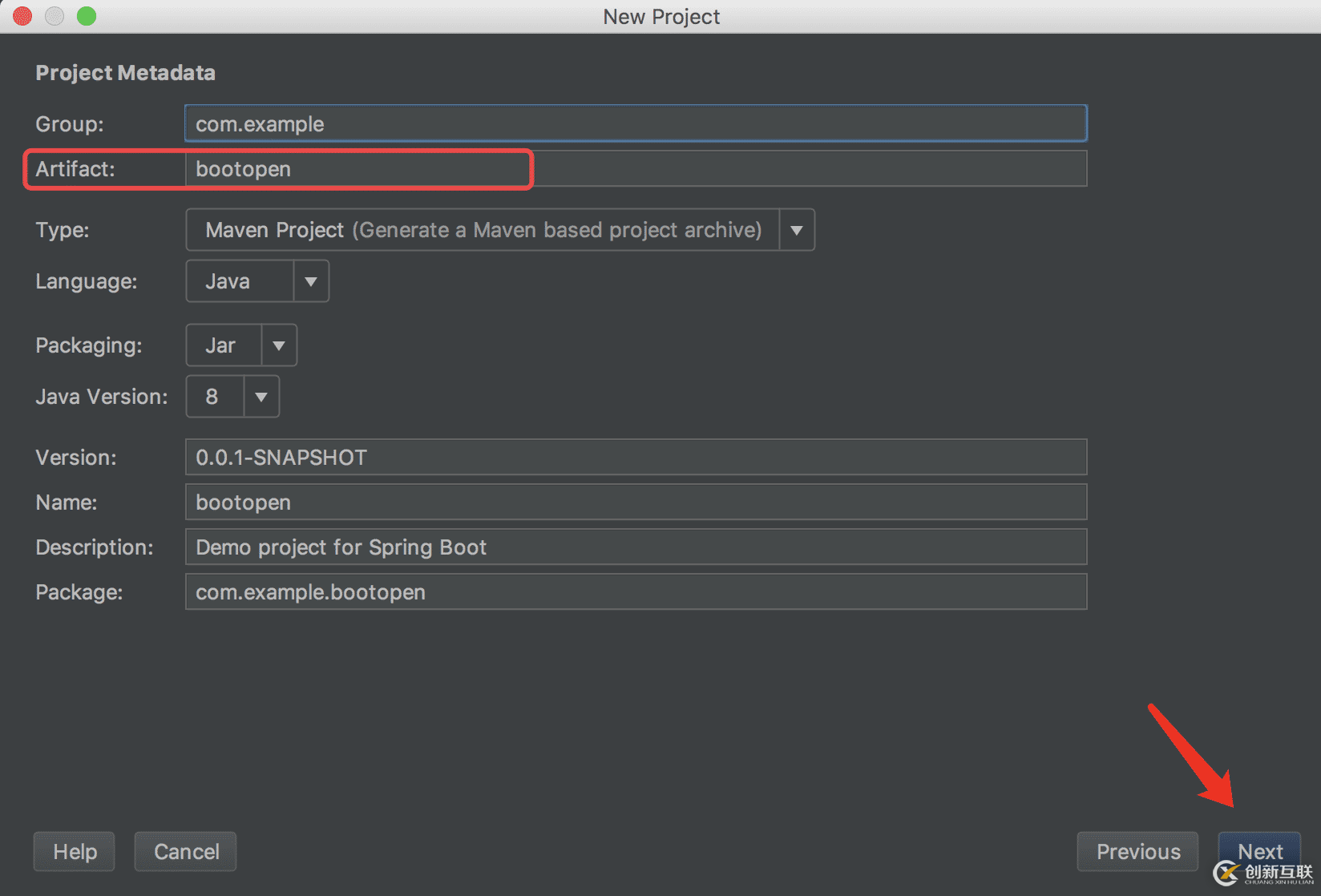Image resolution: width=1321 pixels, height=896 pixels.
Task: Proceed with the Next button
Action: [1259, 851]
